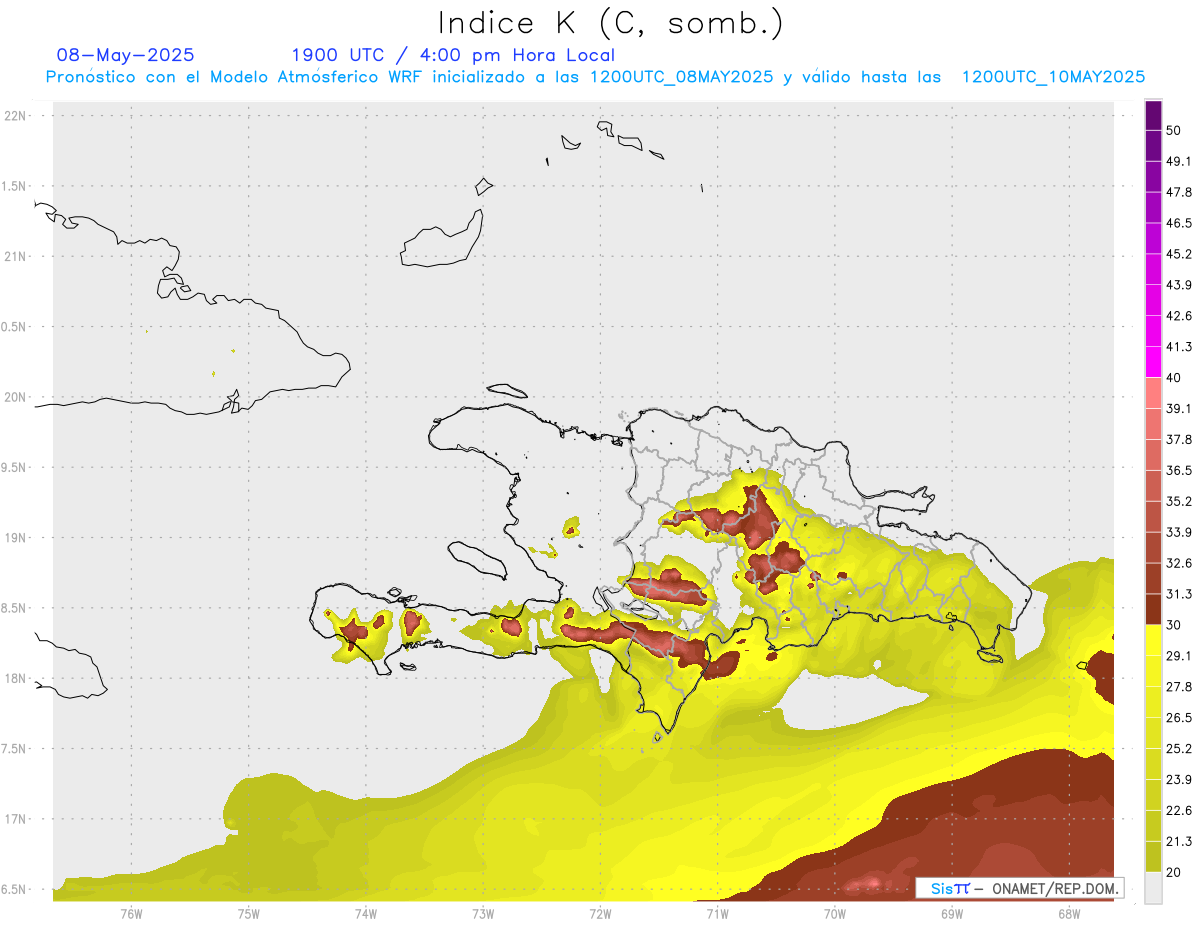Pick the light gray swatch below 20
1200x927 pixels.
click(1153, 888)
